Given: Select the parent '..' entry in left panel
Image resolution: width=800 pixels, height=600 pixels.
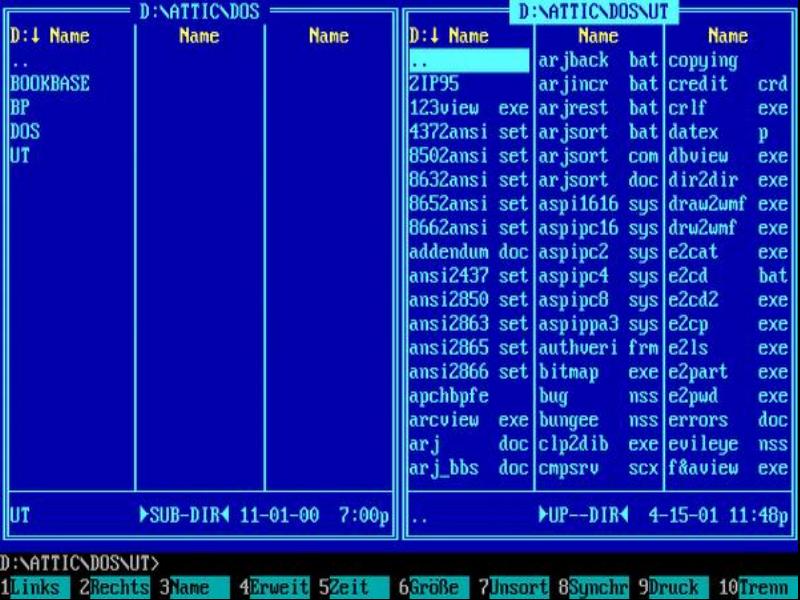Looking at the screenshot, I should [x=20, y=62].
